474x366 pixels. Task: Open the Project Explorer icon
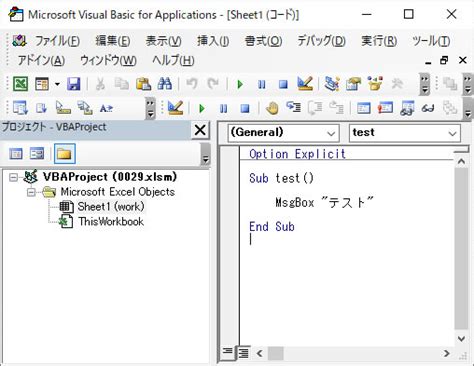coord(332,84)
